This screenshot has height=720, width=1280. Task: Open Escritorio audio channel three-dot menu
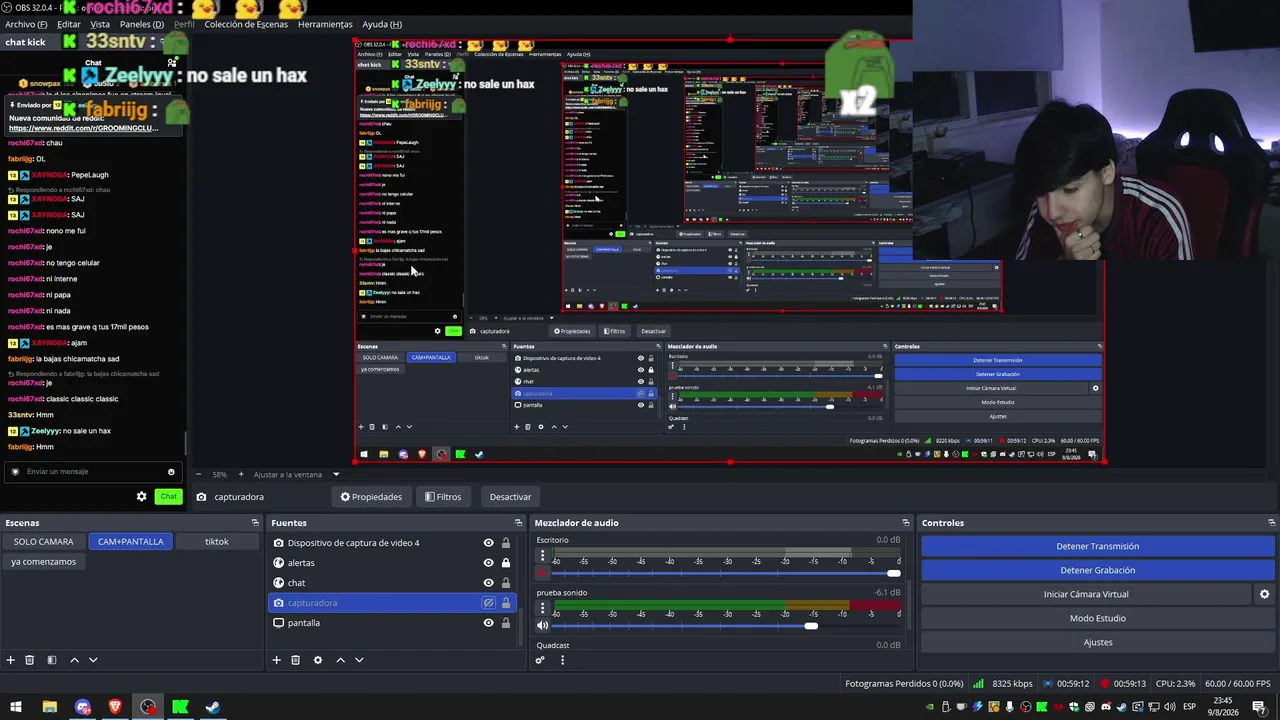[x=543, y=556]
